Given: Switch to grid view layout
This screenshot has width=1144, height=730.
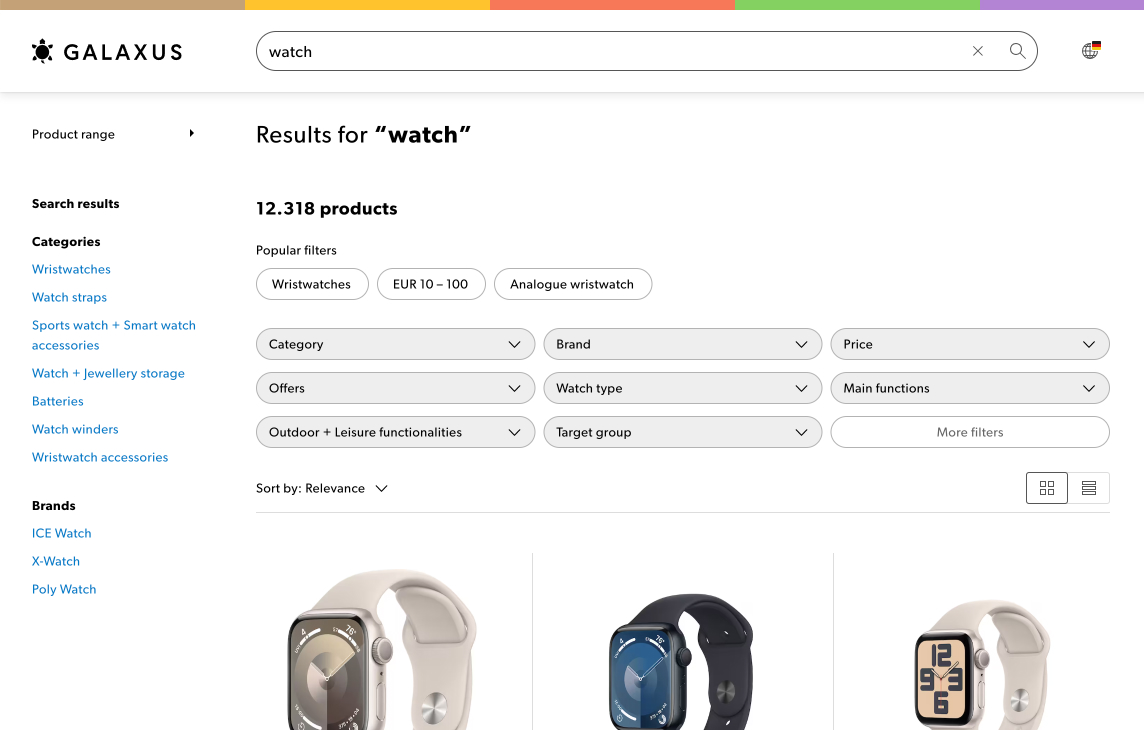Looking at the screenshot, I should point(1047,488).
